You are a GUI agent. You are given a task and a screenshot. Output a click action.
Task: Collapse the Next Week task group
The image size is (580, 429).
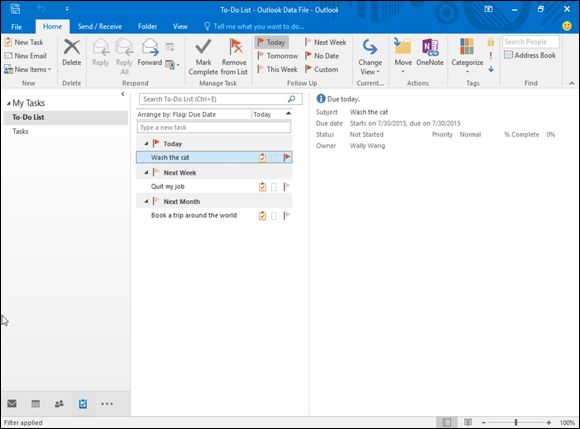click(x=146, y=172)
